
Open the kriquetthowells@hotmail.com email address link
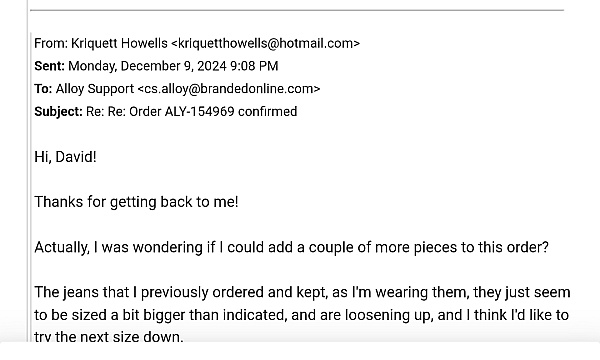[x=267, y=43]
